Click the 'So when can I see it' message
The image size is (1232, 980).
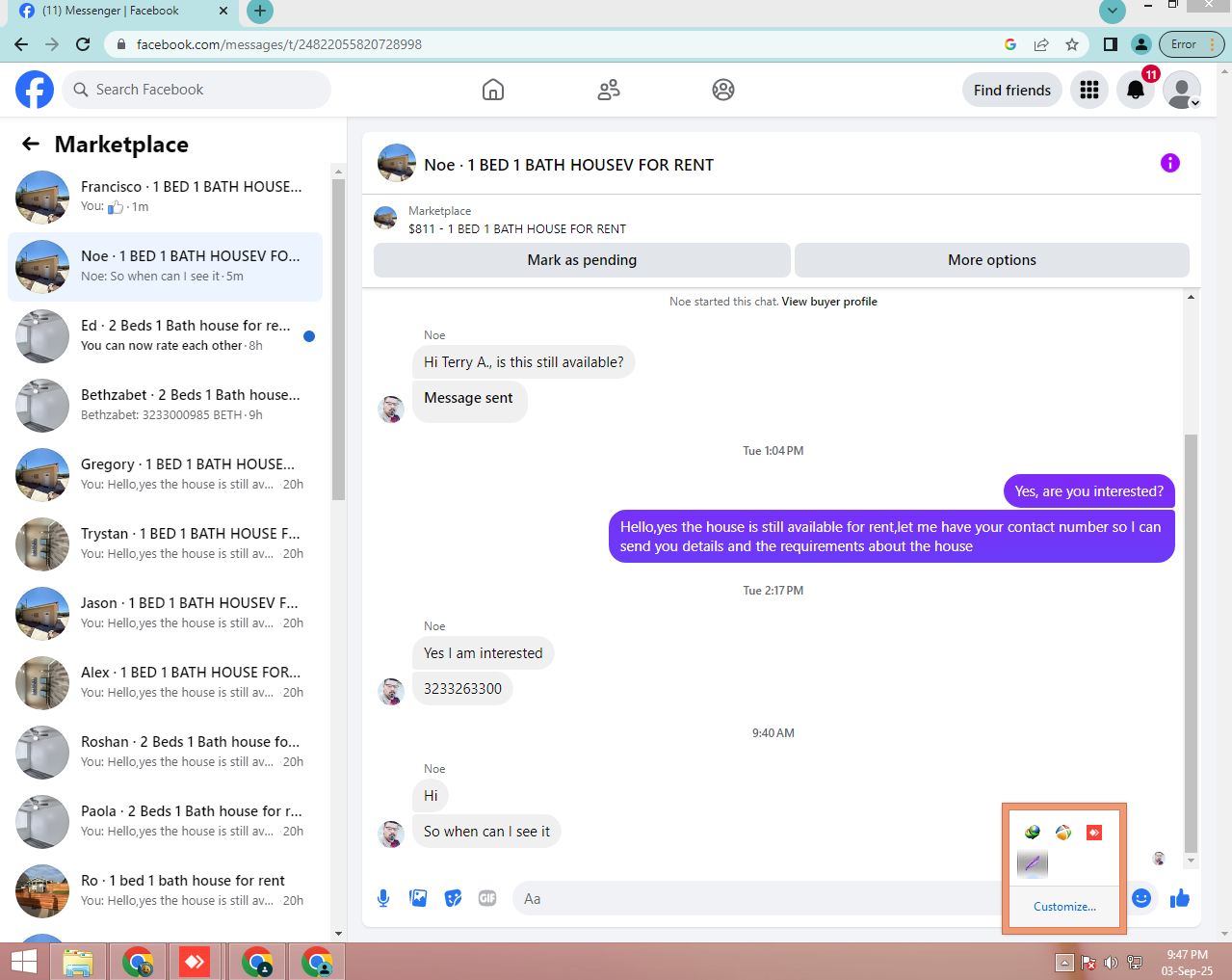click(x=486, y=832)
